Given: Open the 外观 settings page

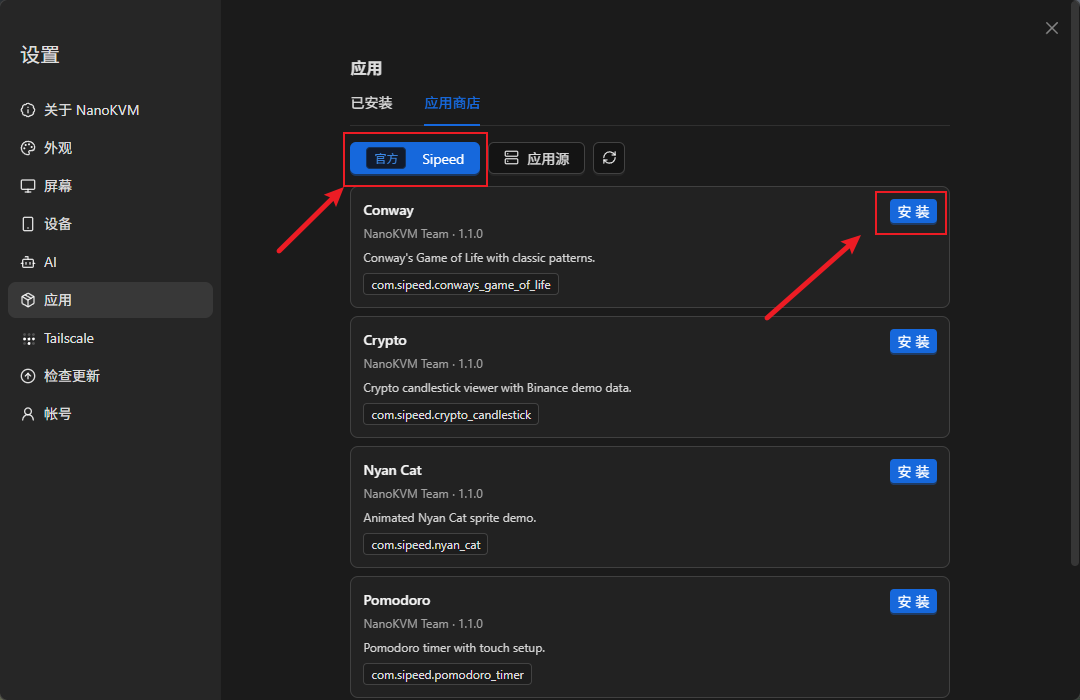Looking at the screenshot, I should pos(110,148).
